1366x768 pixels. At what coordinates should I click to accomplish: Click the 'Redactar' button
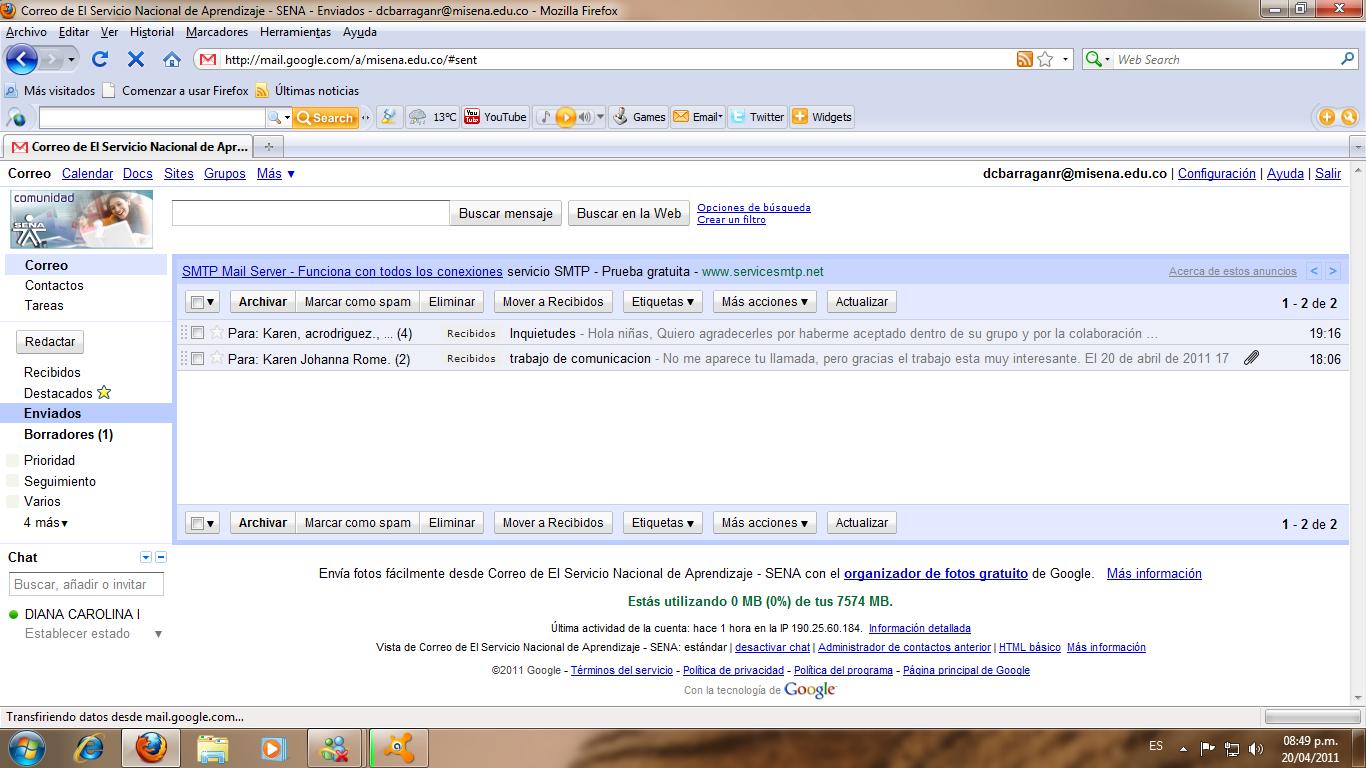click(x=48, y=341)
